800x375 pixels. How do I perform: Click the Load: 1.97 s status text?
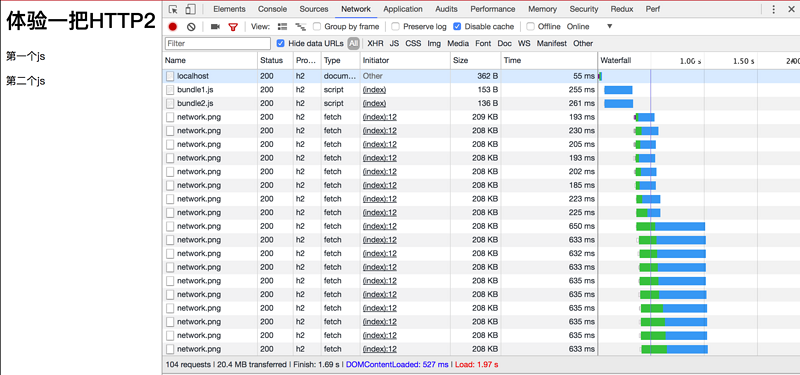(476, 365)
